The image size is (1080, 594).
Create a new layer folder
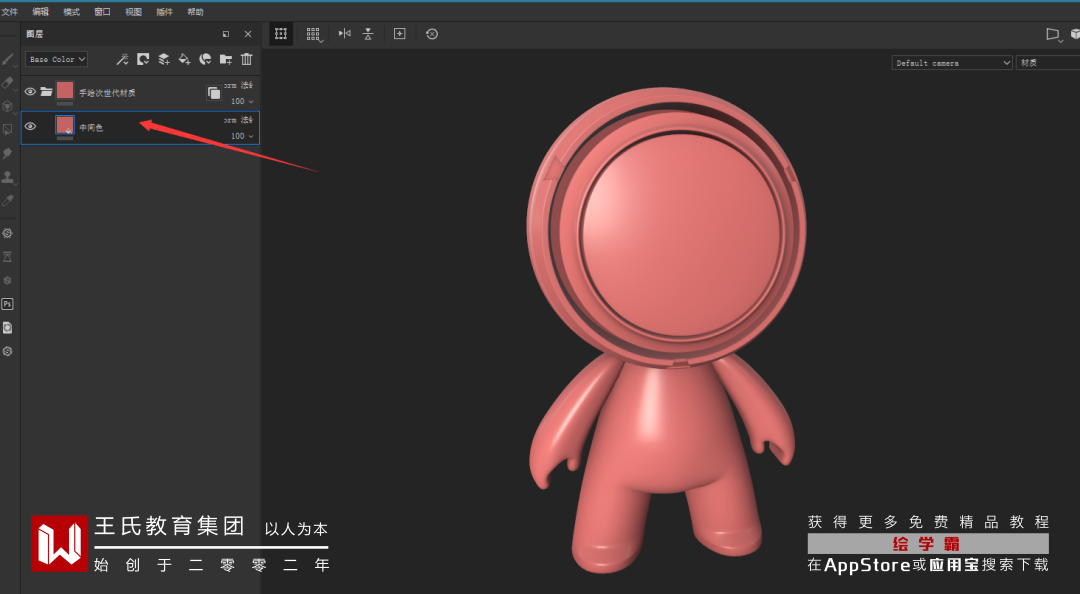[x=225, y=59]
